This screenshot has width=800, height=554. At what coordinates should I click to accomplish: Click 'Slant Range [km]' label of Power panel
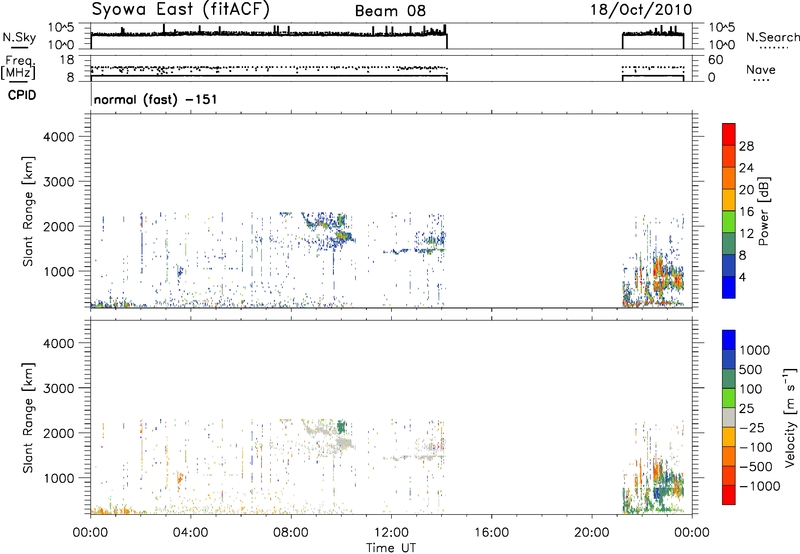pos(28,211)
